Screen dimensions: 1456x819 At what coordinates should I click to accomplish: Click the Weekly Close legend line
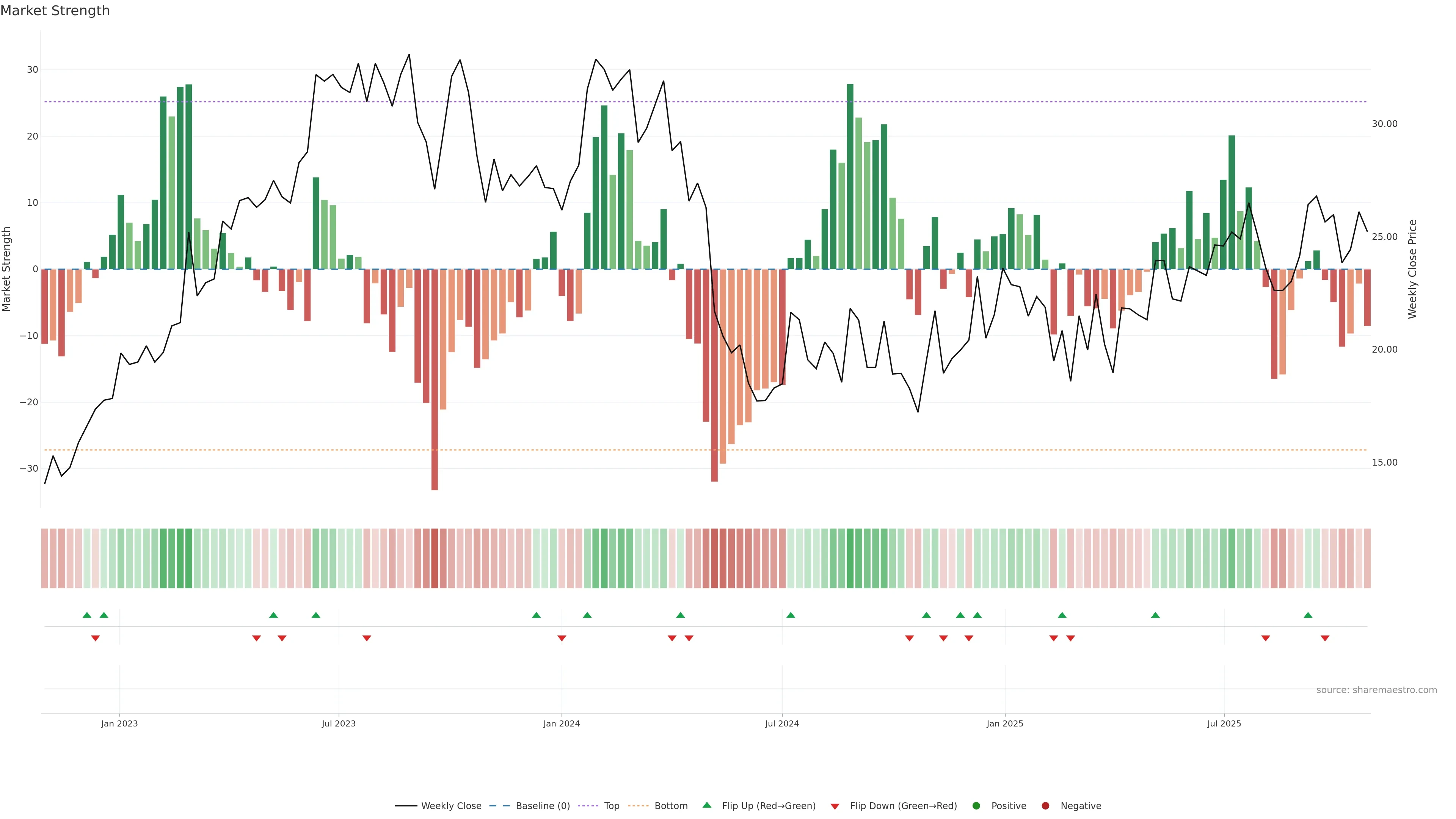(x=406, y=806)
